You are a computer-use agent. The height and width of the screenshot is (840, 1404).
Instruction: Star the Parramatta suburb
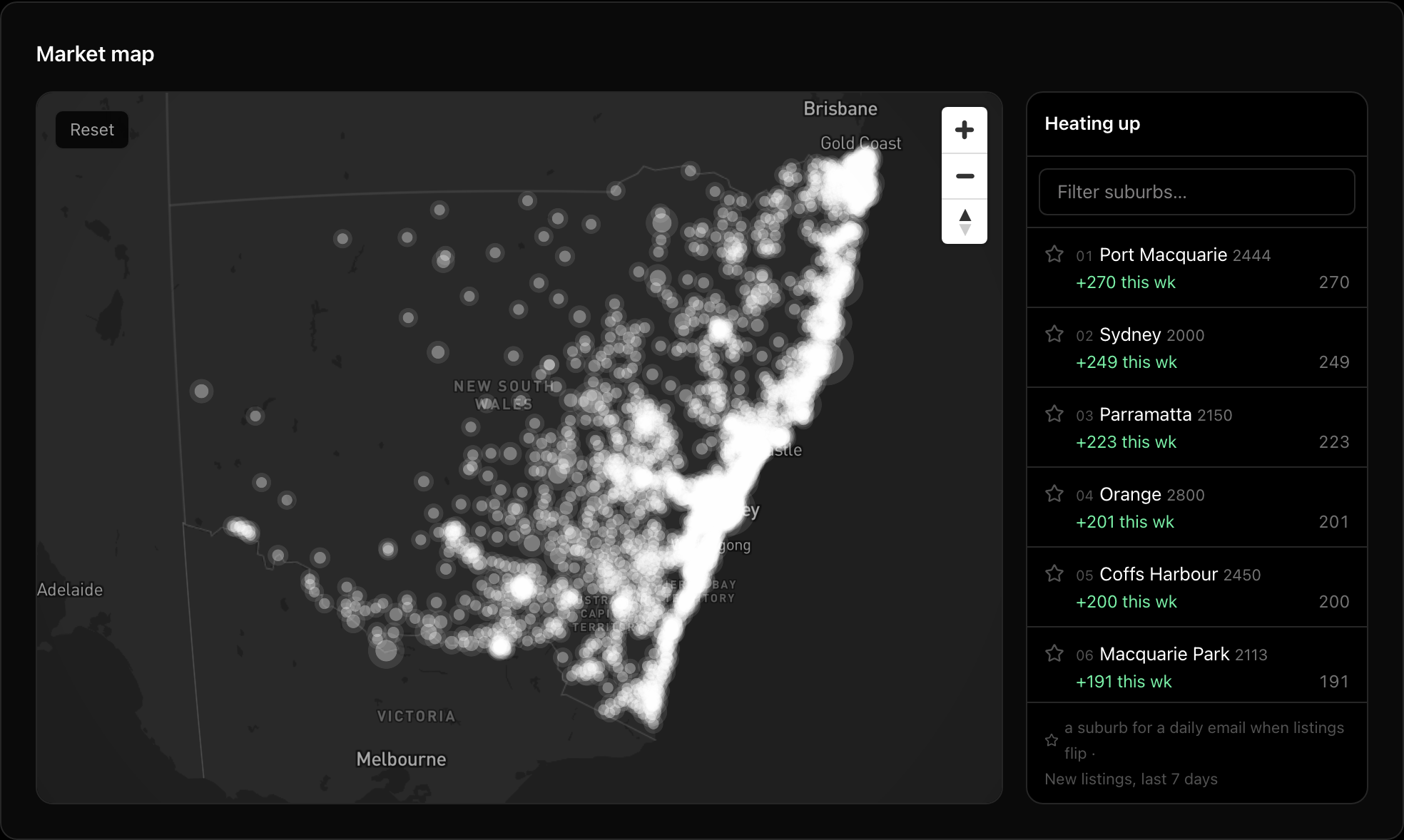point(1054,414)
